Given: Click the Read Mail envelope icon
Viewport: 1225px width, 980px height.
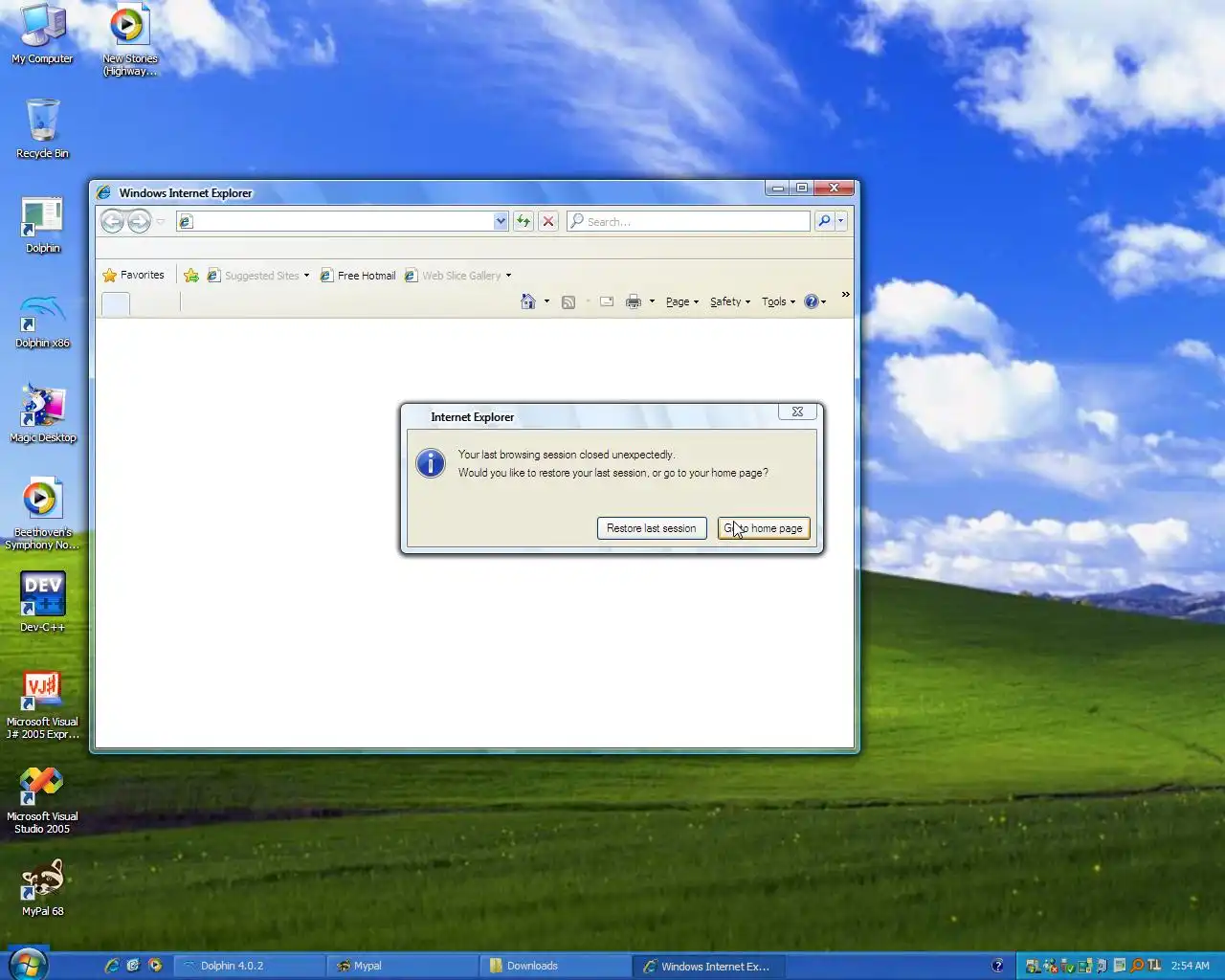Looking at the screenshot, I should 607,301.
